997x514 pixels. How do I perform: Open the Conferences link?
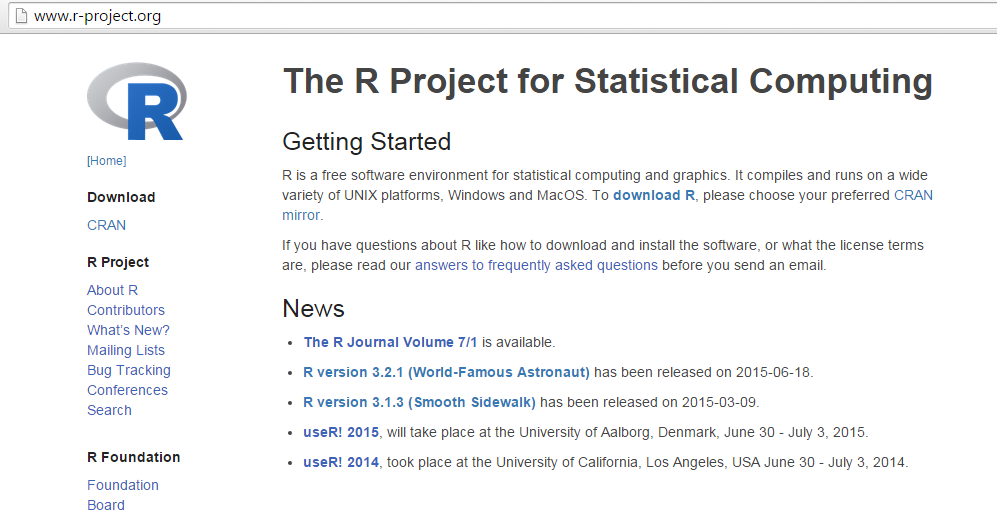click(x=127, y=390)
